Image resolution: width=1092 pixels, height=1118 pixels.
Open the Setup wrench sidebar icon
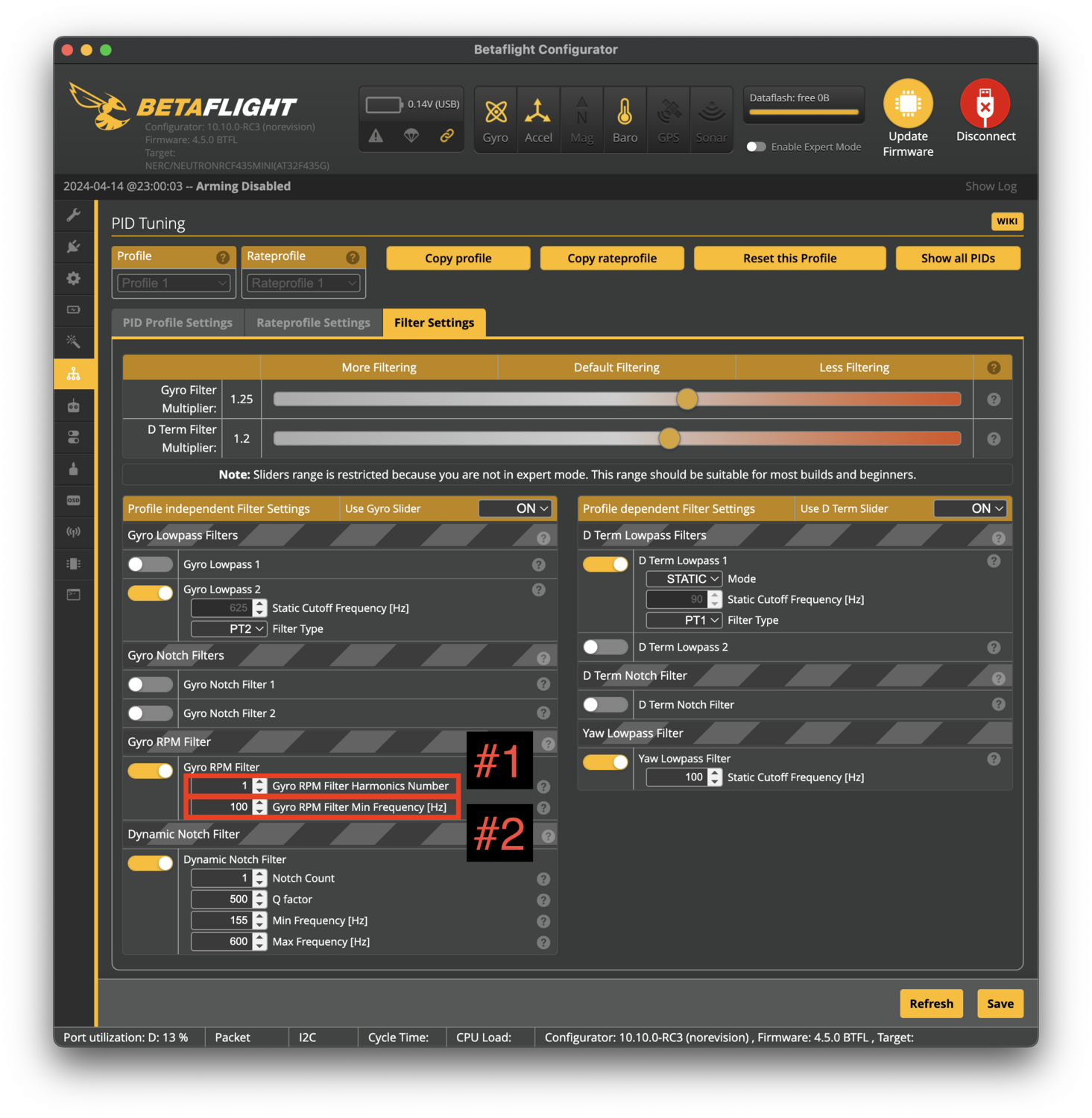click(74, 215)
